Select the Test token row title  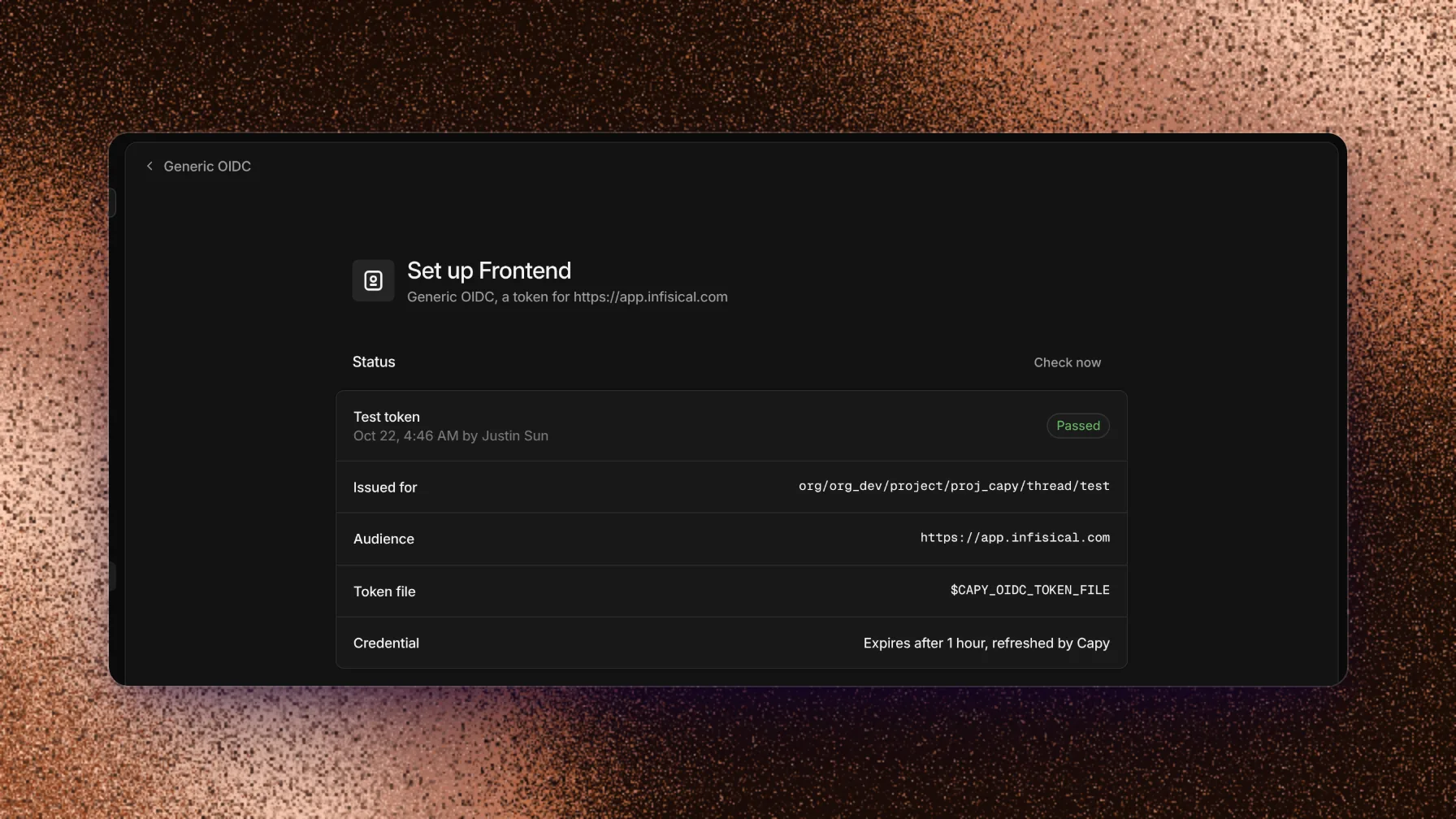[387, 417]
